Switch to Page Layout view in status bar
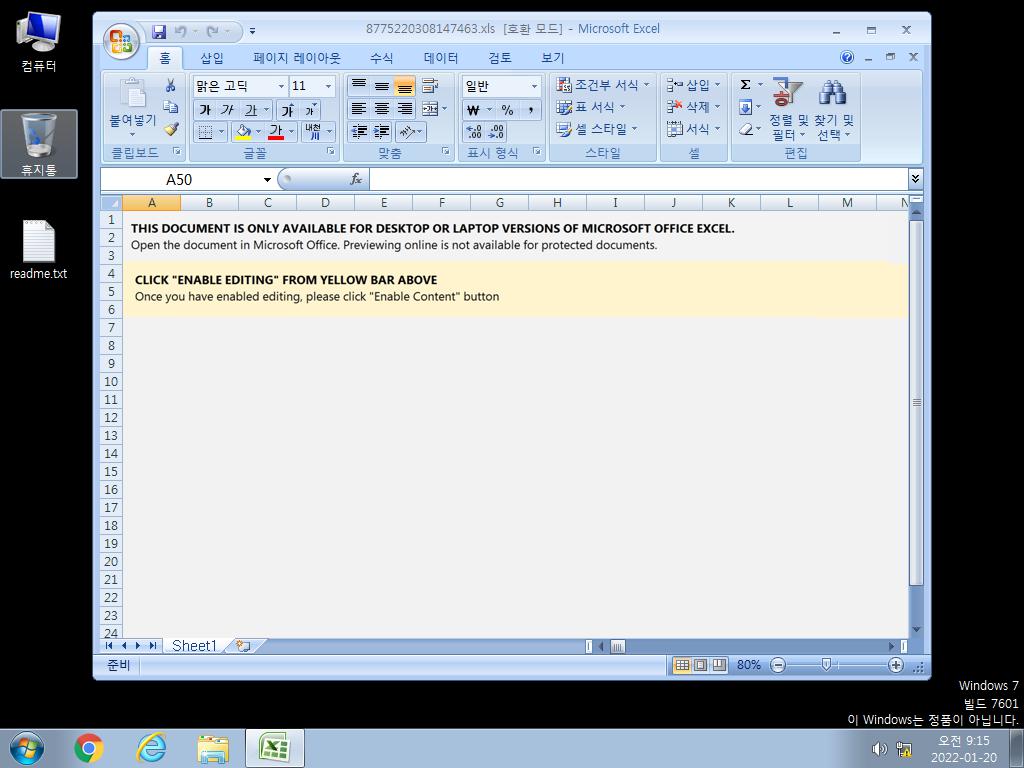Screen dimensions: 1024x768 pos(701,665)
